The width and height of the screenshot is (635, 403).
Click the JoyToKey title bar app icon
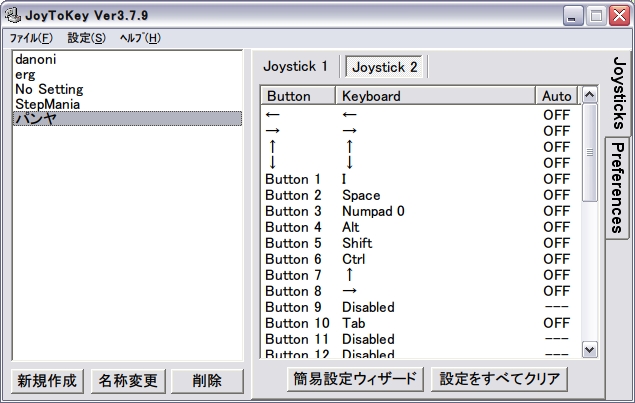(x=12, y=16)
